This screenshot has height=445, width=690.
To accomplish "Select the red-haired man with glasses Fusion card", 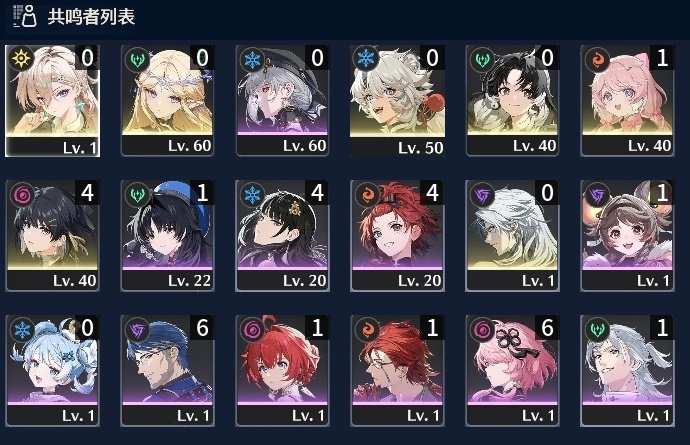I will (x=397, y=371).
